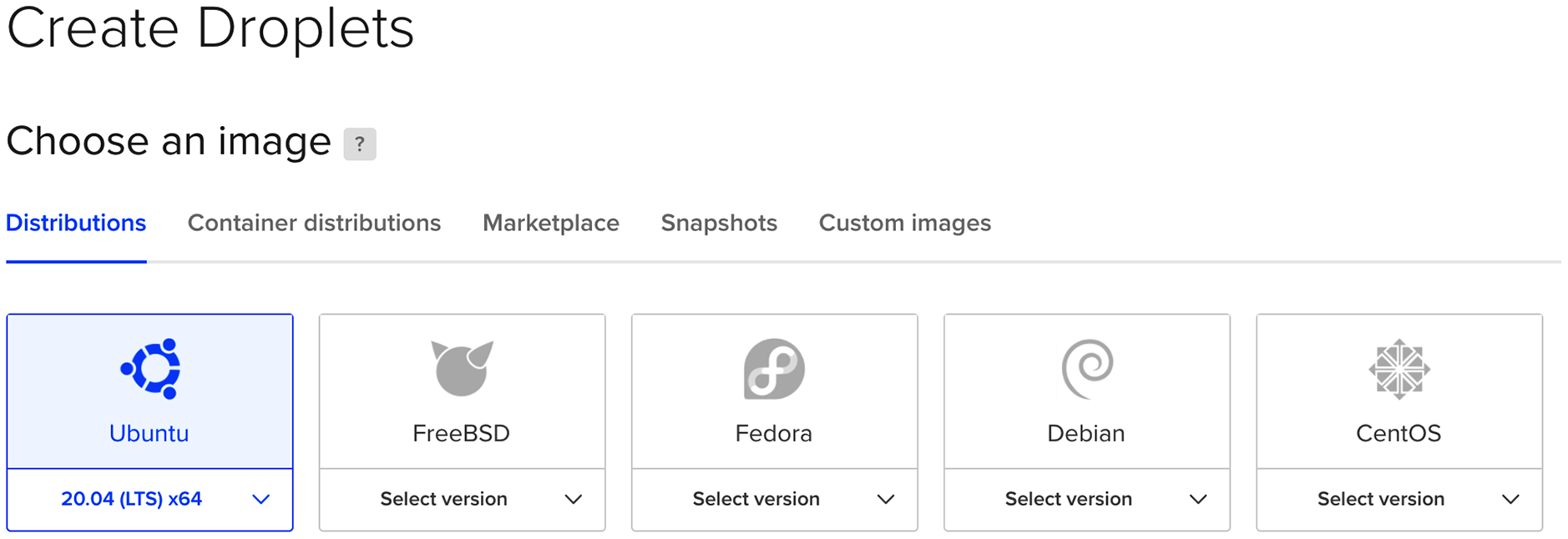Open the FreeBSD Select version dropdown
The width and height of the screenshot is (1568, 539).
coord(462,499)
